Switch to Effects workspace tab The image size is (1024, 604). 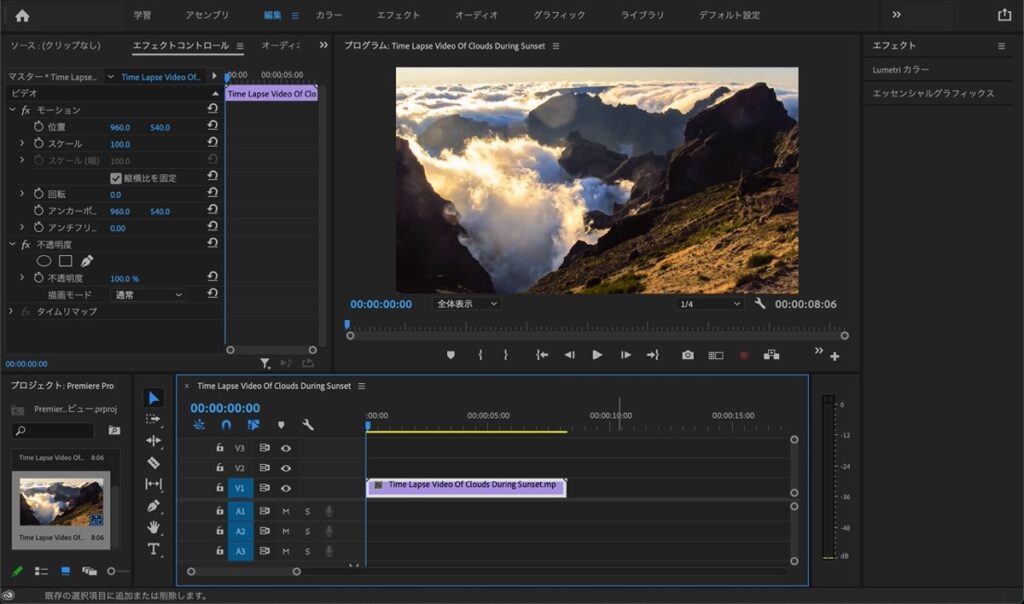point(398,15)
